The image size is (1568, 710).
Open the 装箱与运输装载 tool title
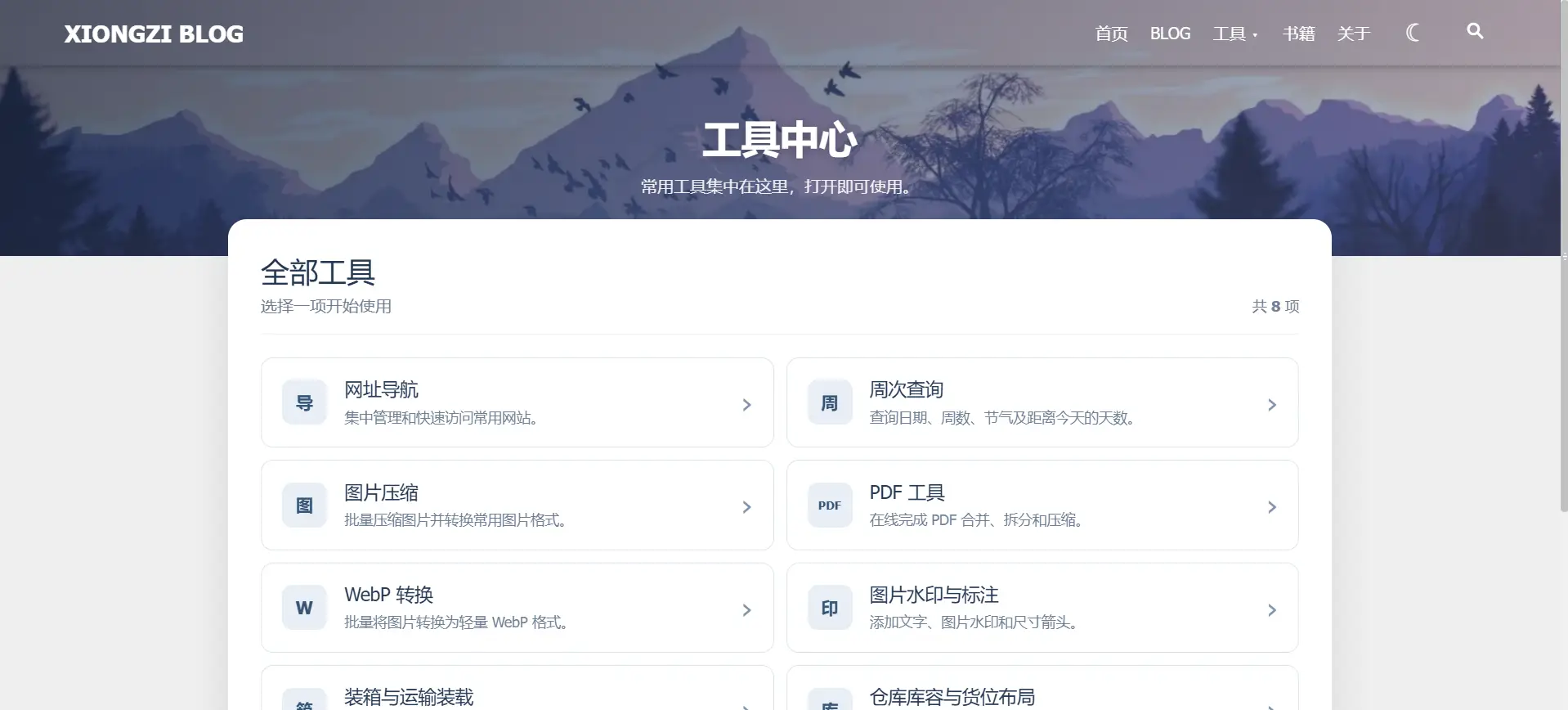coord(409,697)
